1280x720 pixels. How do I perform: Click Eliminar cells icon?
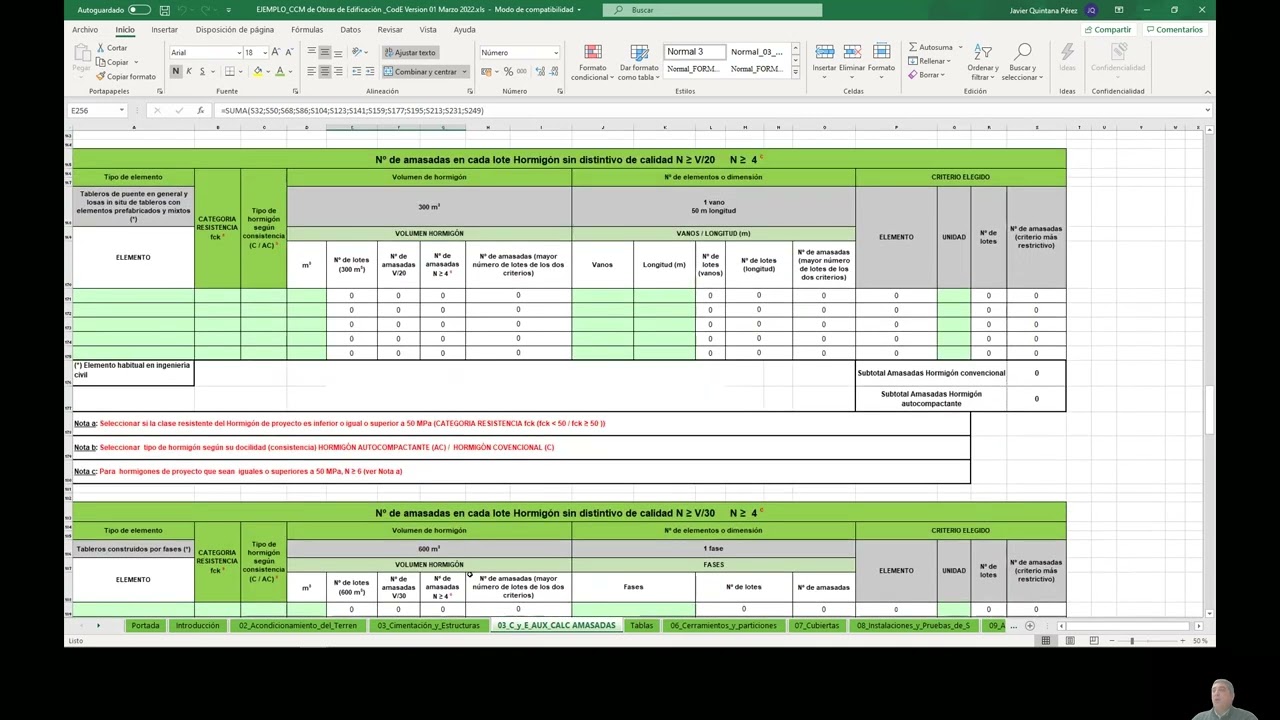[x=852, y=58]
